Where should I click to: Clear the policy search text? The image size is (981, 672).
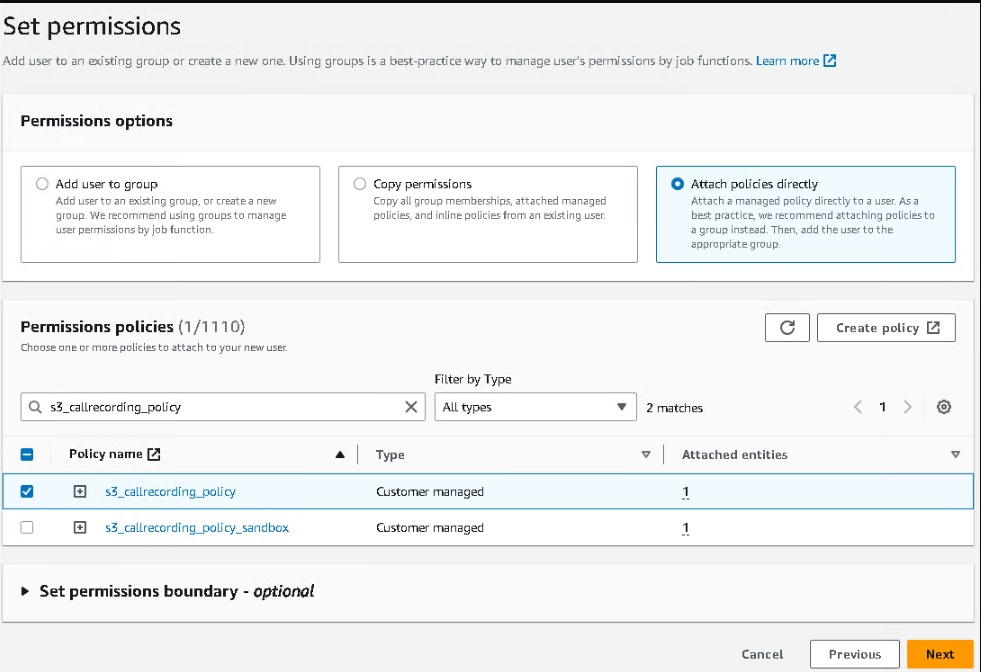pos(411,407)
